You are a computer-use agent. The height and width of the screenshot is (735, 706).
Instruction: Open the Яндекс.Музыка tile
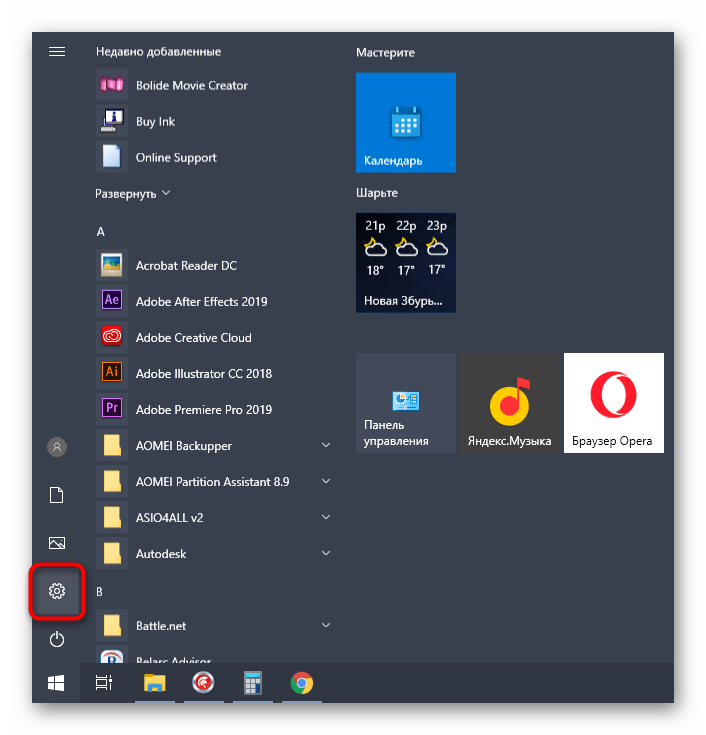[510, 402]
